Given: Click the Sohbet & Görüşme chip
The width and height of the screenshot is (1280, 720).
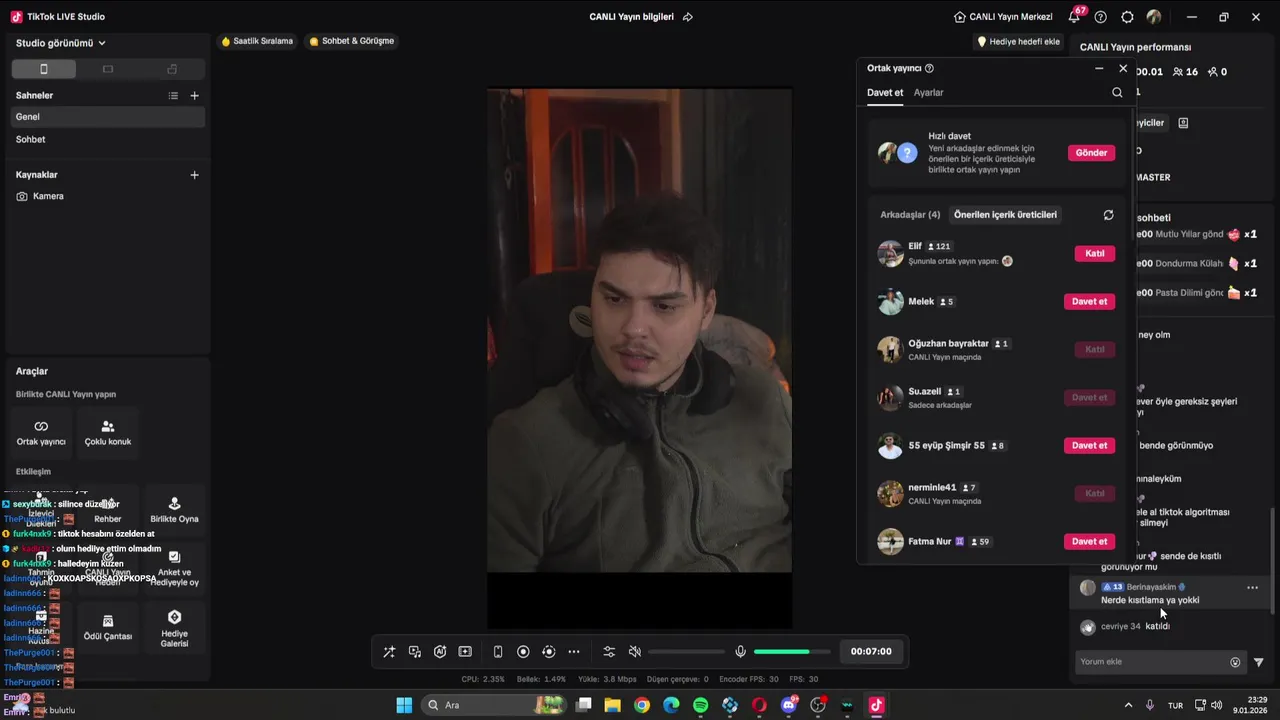Looking at the screenshot, I should 351,41.
